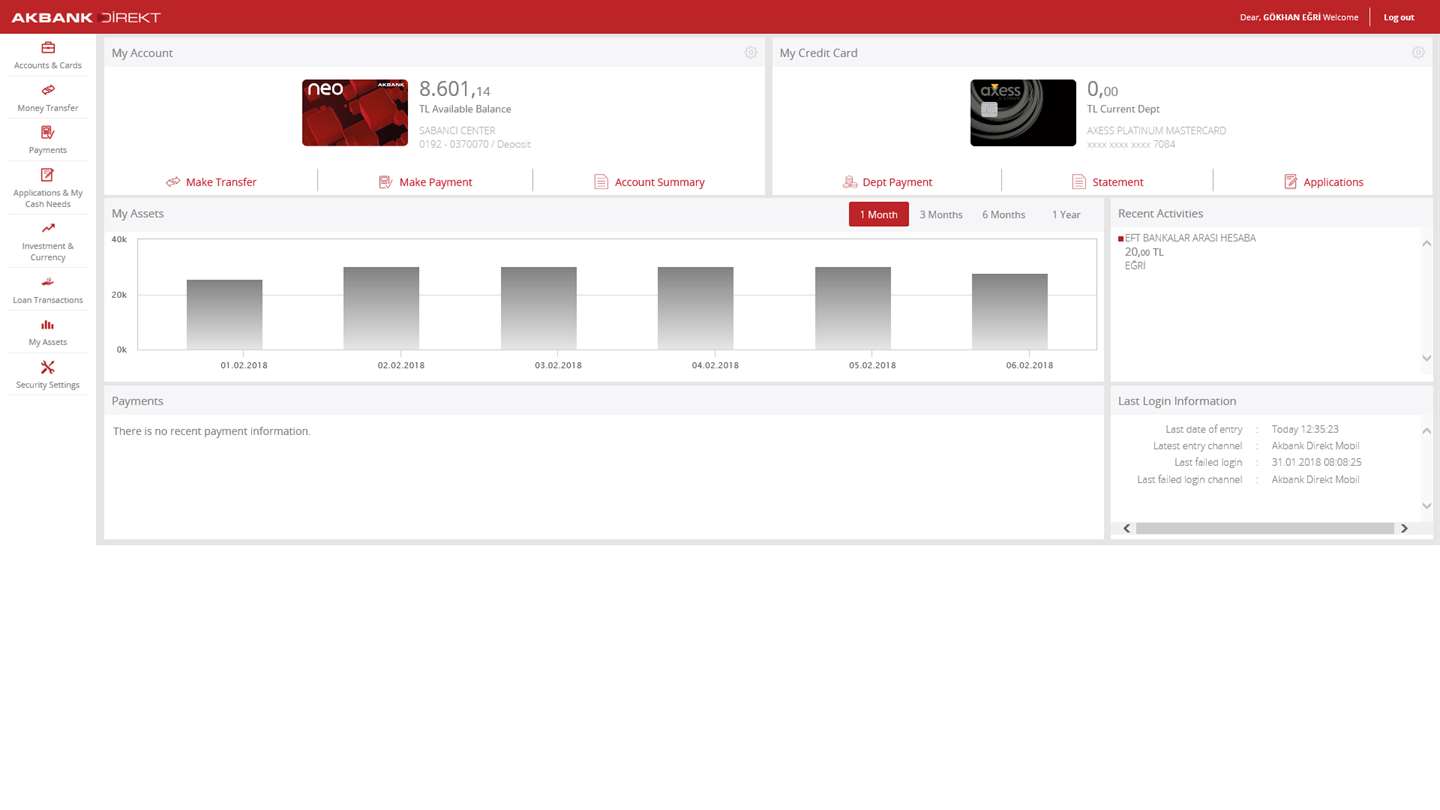This screenshot has width=1440, height=810.
Task: Switch assets chart to 6 Months
Action: [x=1004, y=214]
